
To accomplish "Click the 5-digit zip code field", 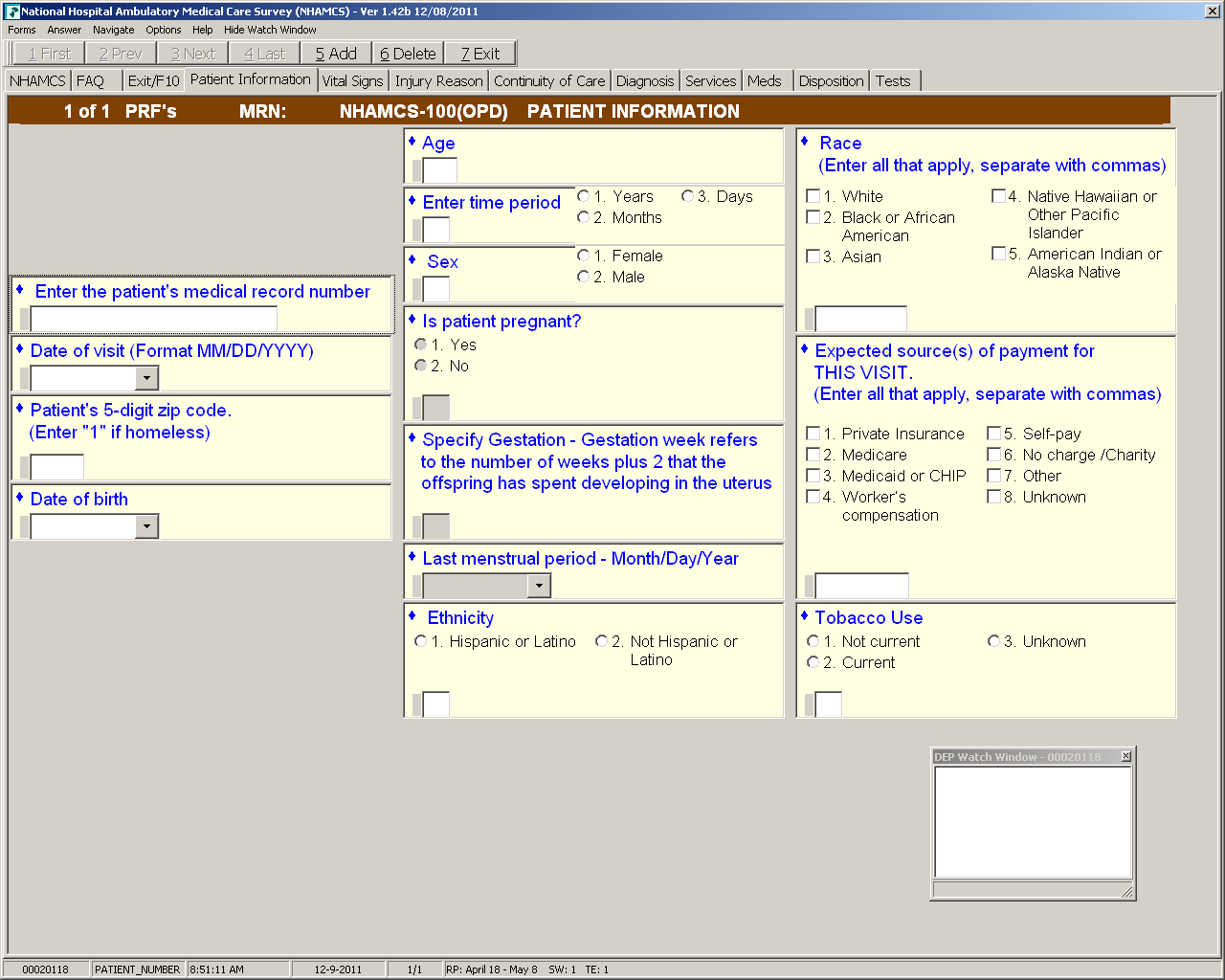I will [57, 467].
